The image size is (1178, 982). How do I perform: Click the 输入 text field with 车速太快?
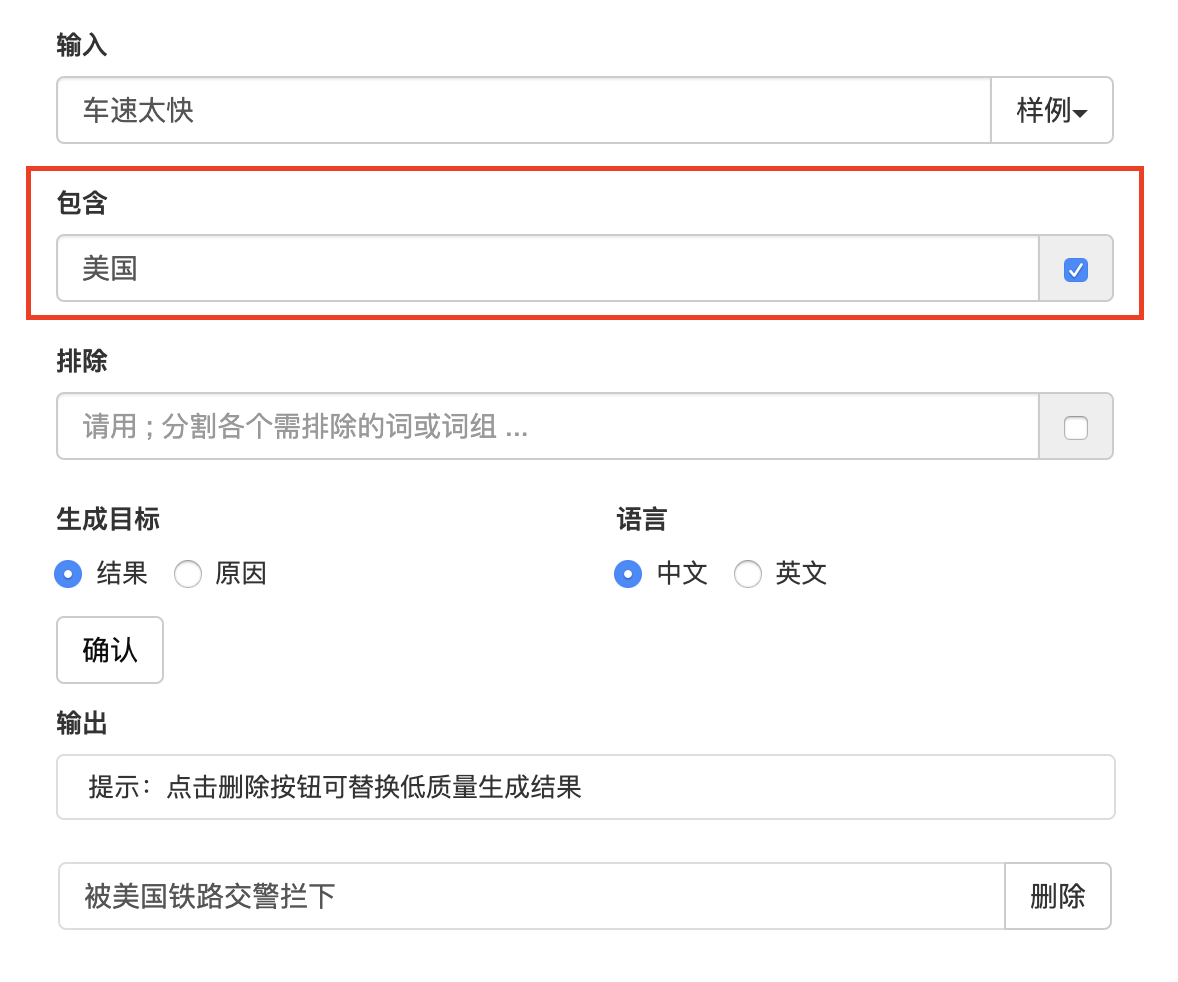(x=524, y=110)
